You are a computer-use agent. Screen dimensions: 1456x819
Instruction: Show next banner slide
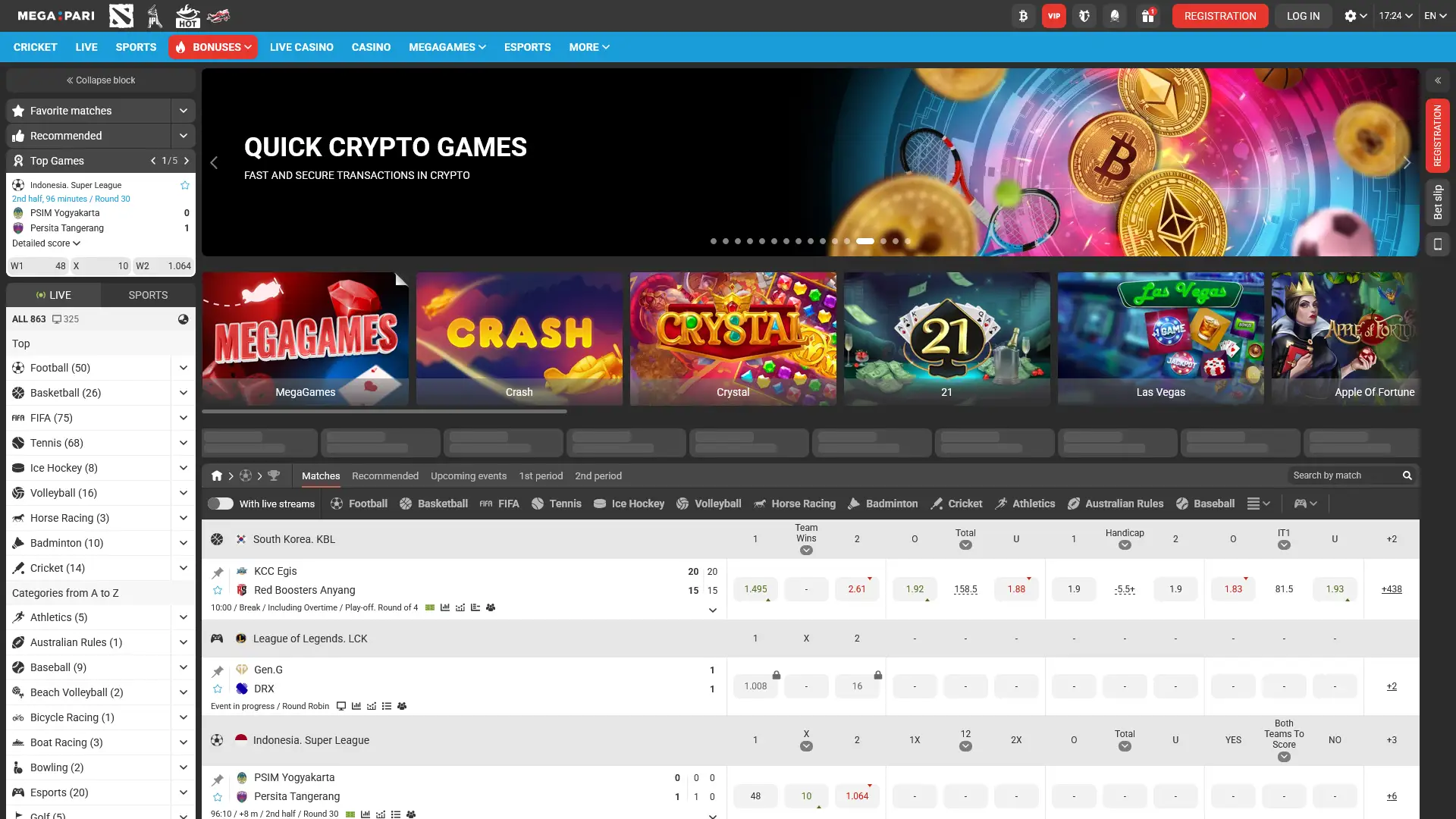point(1407,162)
